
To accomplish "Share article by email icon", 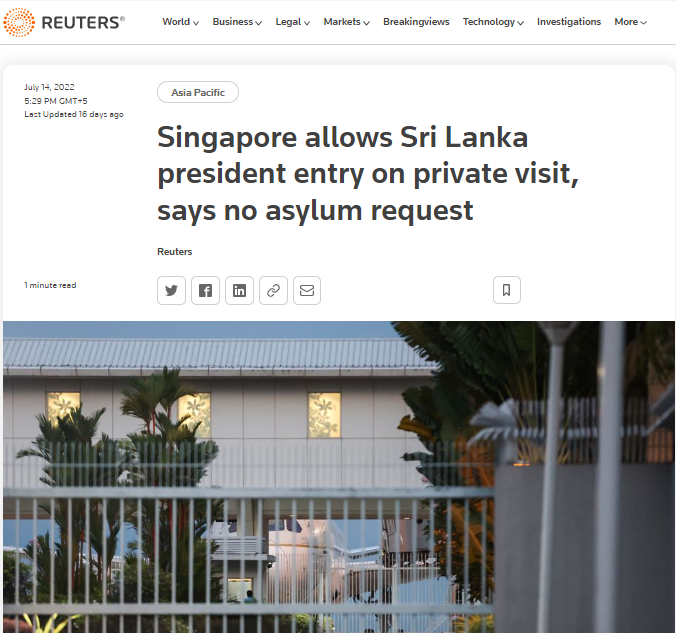I will click(x=307, y=290).
